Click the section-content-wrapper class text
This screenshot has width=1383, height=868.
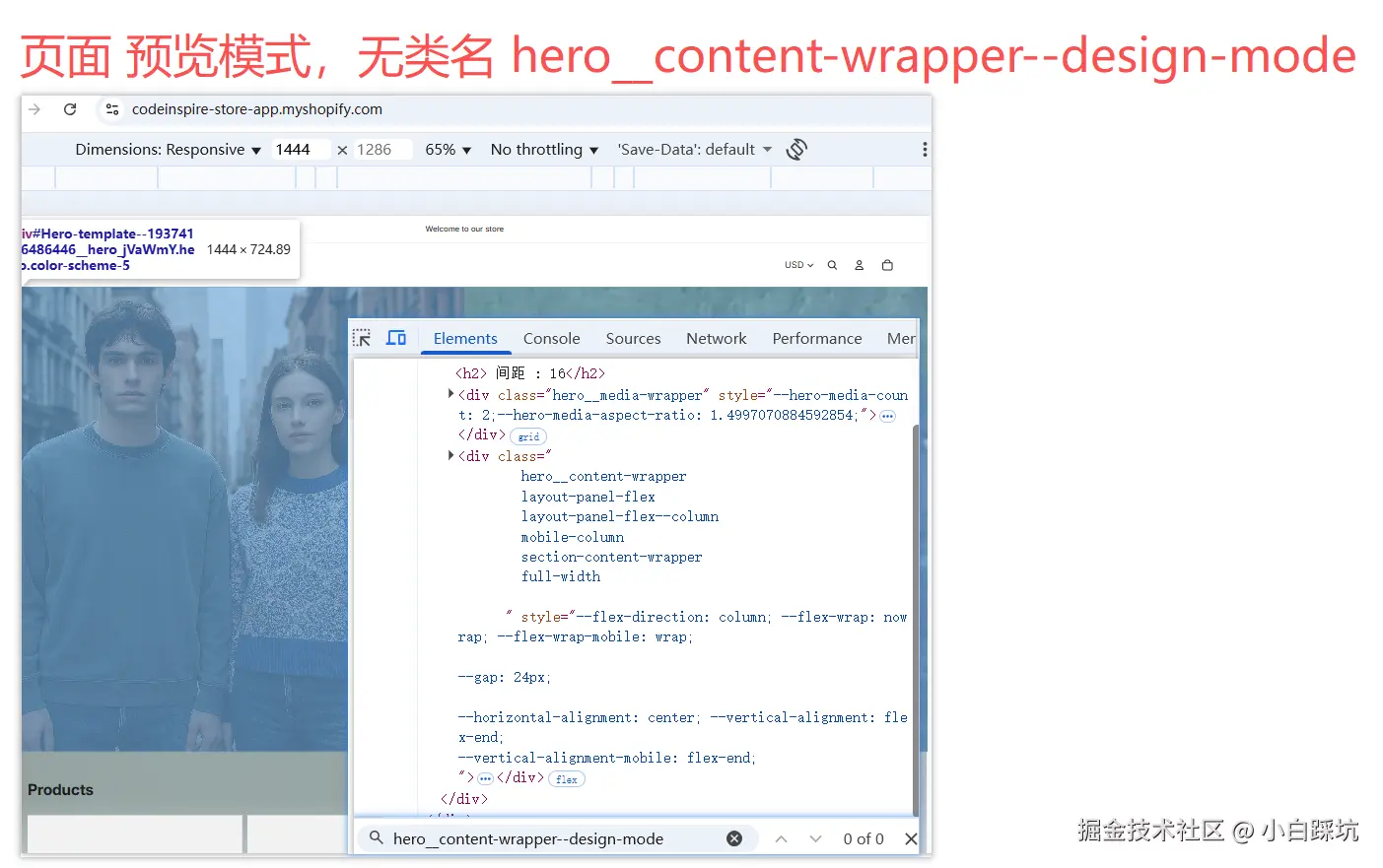point(611,557)
